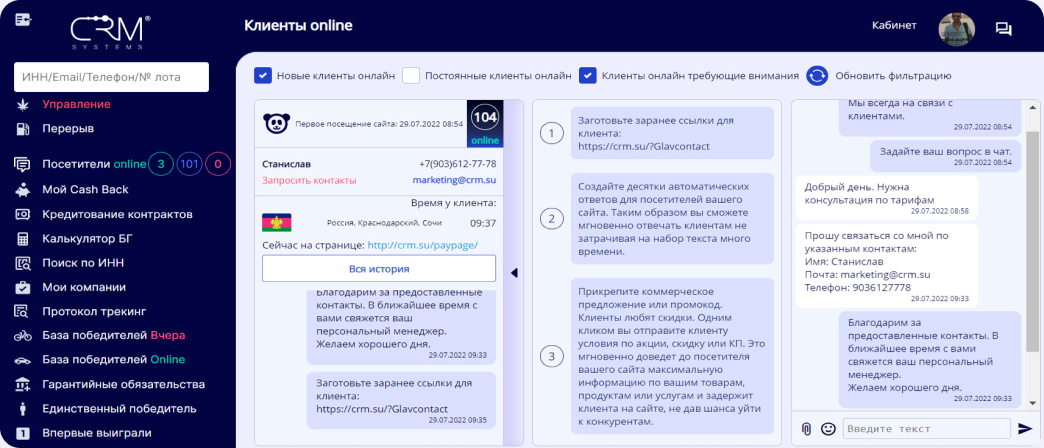Click the bank icon for Гарантийные обязательства
Image resolution: width=1044 pixels, height=448 pixels.
pos(23,384)
